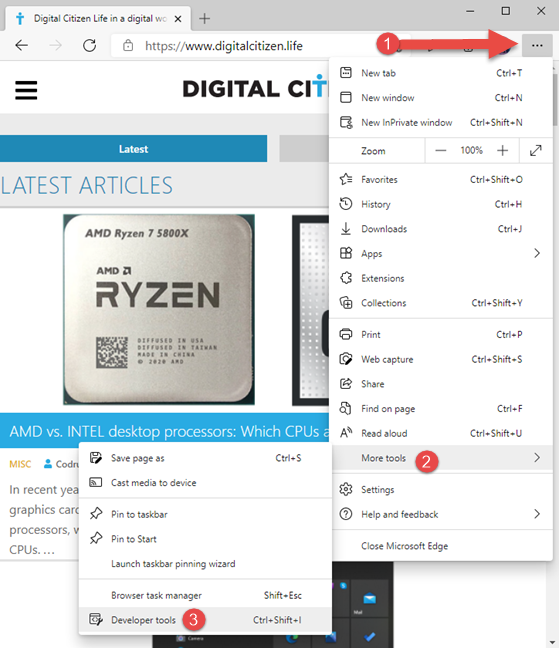Click the Find on page icon
Image resolution: width=559 pixels, height=648 pixels.
coord(345,408)
